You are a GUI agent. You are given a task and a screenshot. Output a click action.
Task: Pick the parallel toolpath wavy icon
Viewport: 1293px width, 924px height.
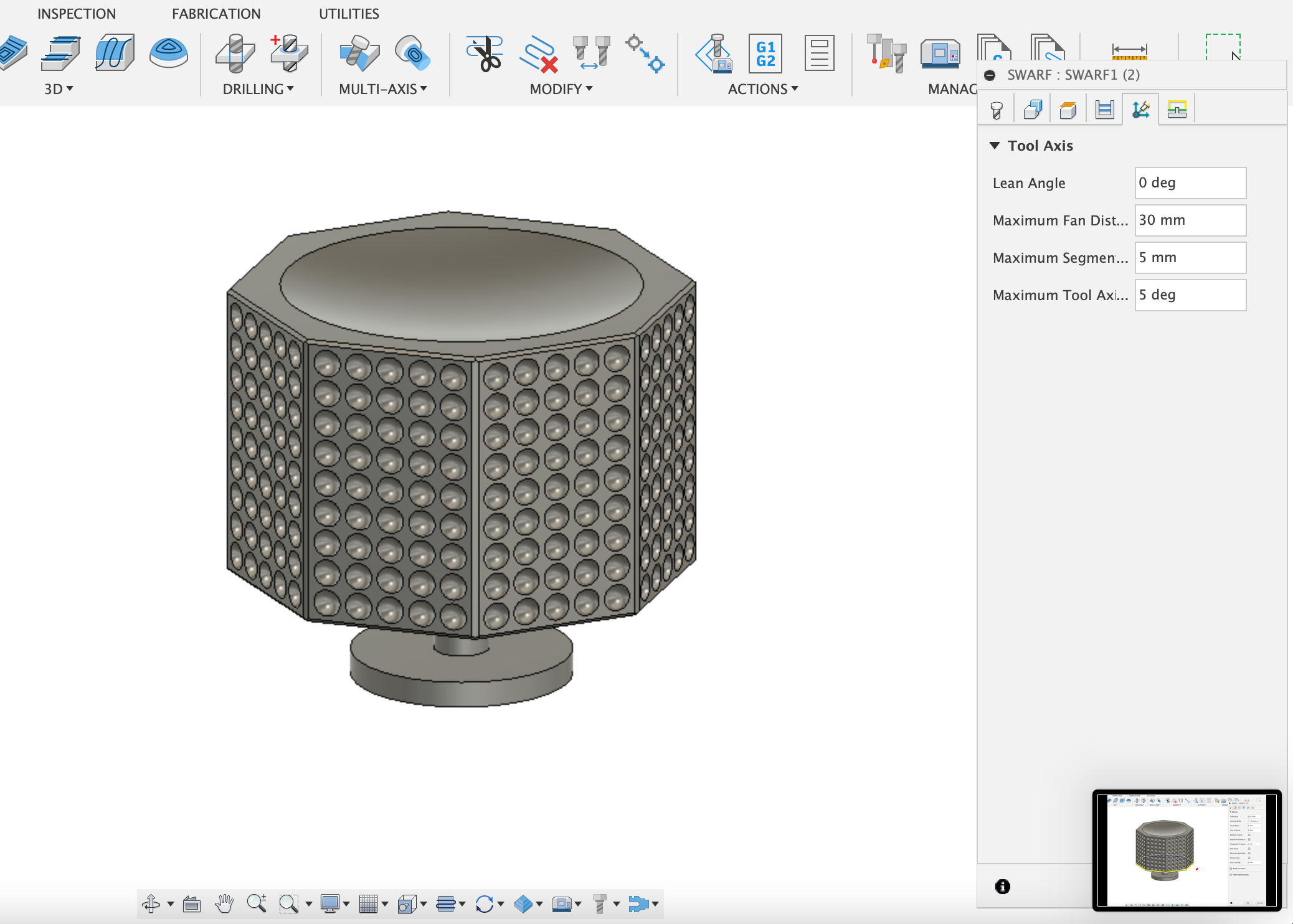coord(115,53)
